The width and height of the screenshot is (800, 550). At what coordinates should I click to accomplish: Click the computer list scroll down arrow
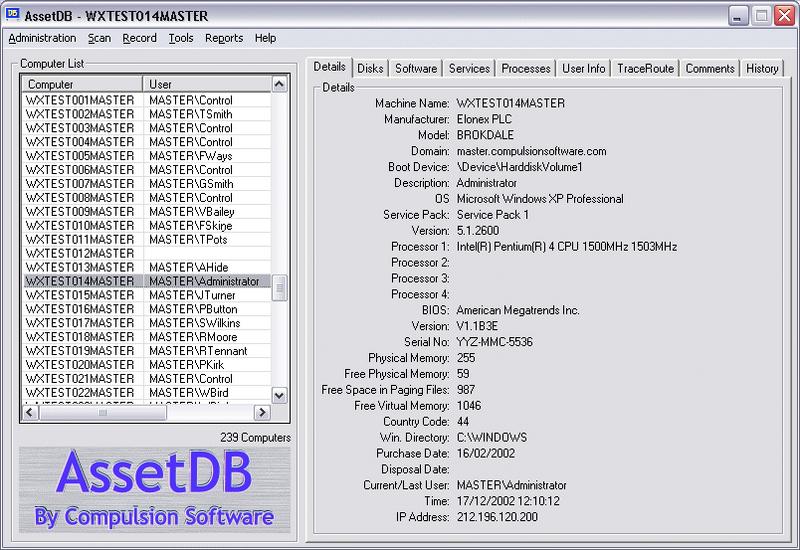[x=279, y=395]
